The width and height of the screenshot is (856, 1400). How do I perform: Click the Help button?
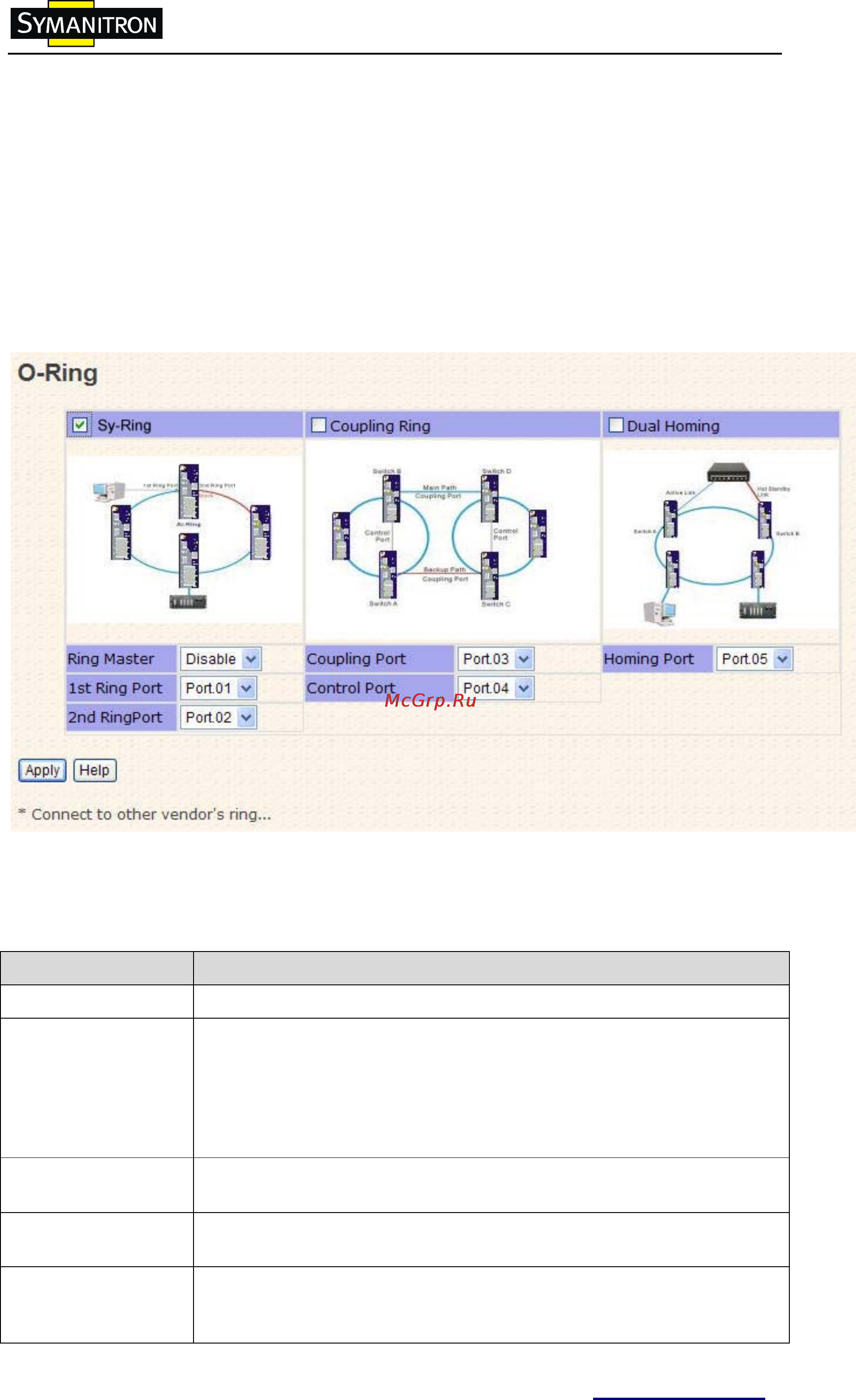point(95,771)
